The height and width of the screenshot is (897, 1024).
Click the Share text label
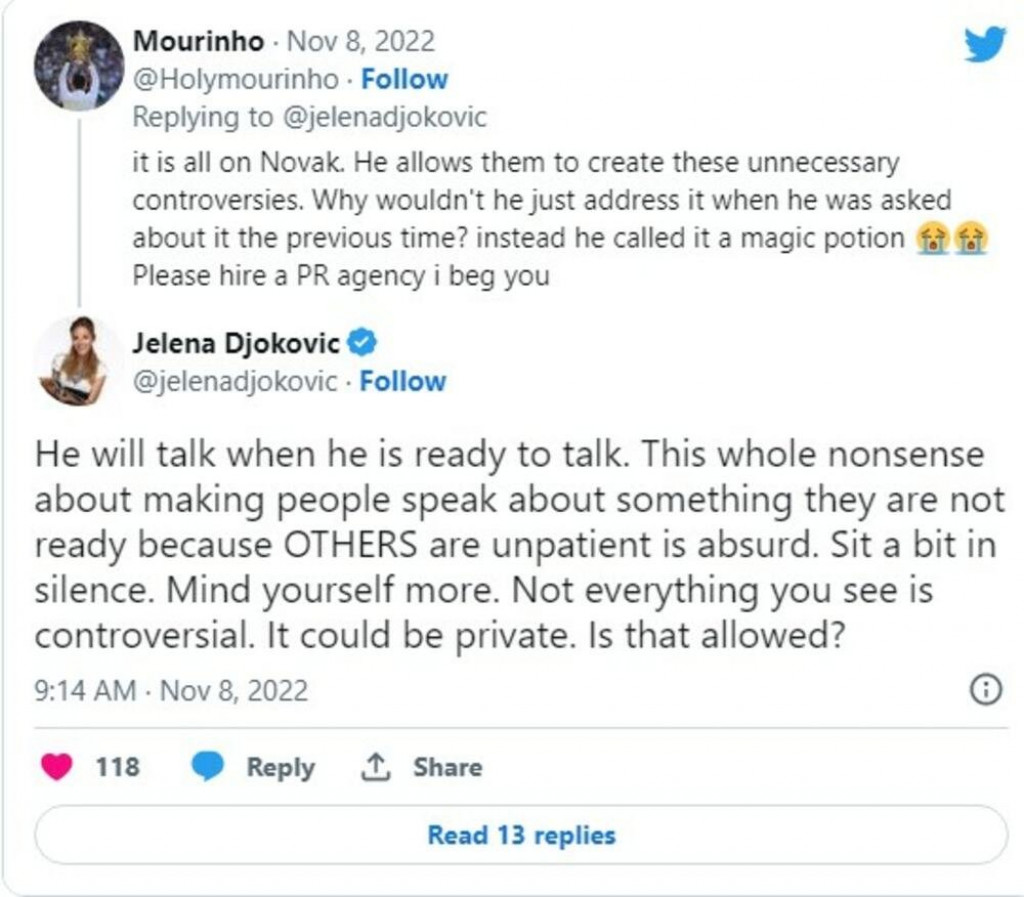click(x=447, y=767)
